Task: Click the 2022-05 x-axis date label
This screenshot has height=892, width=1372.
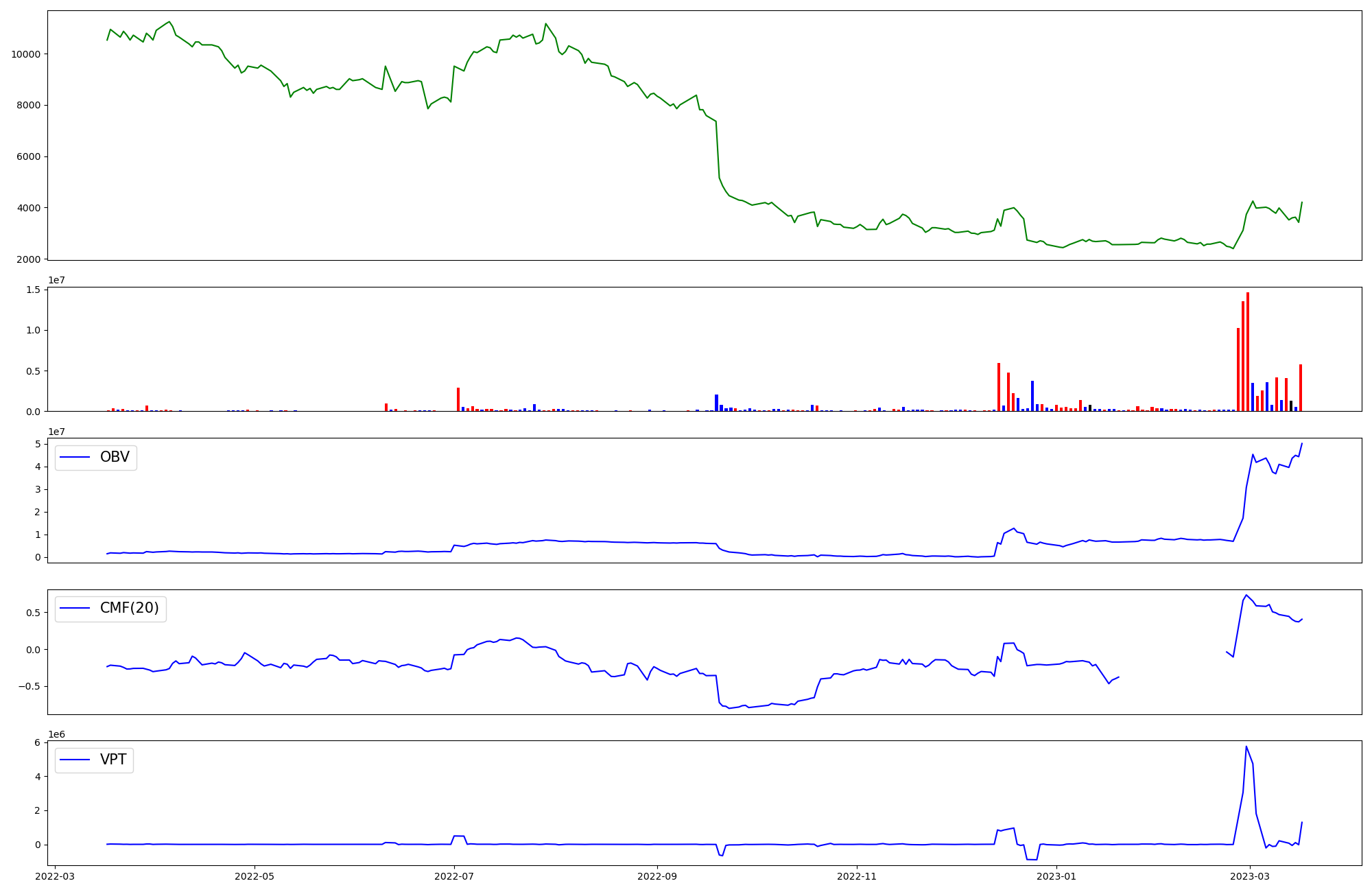Action: 255,876
